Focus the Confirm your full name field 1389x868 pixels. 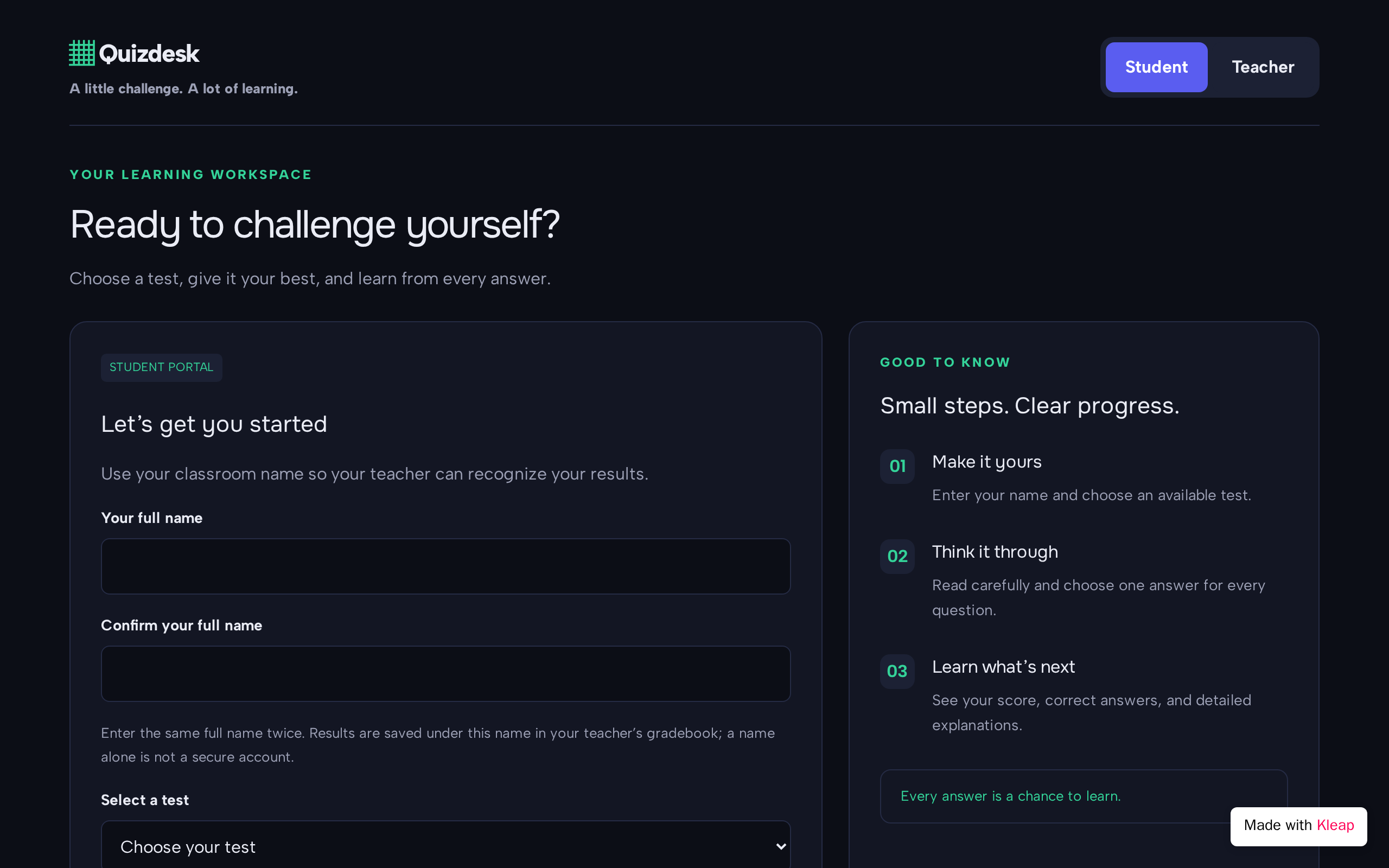pos(445,673)
